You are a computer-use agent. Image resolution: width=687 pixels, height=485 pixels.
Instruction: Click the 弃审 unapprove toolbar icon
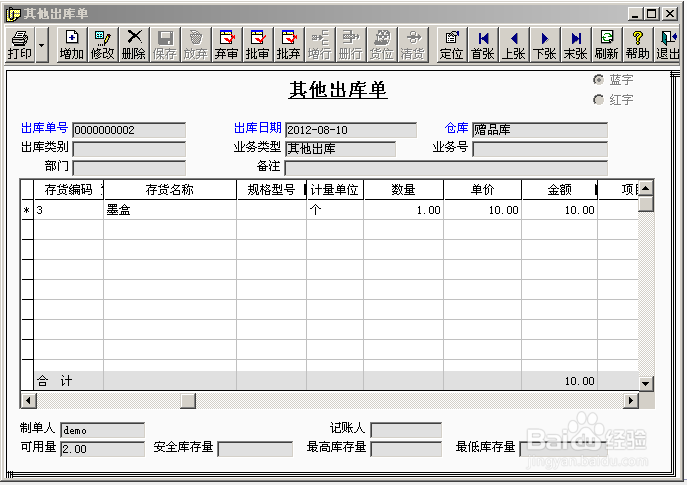pos(227,45)
